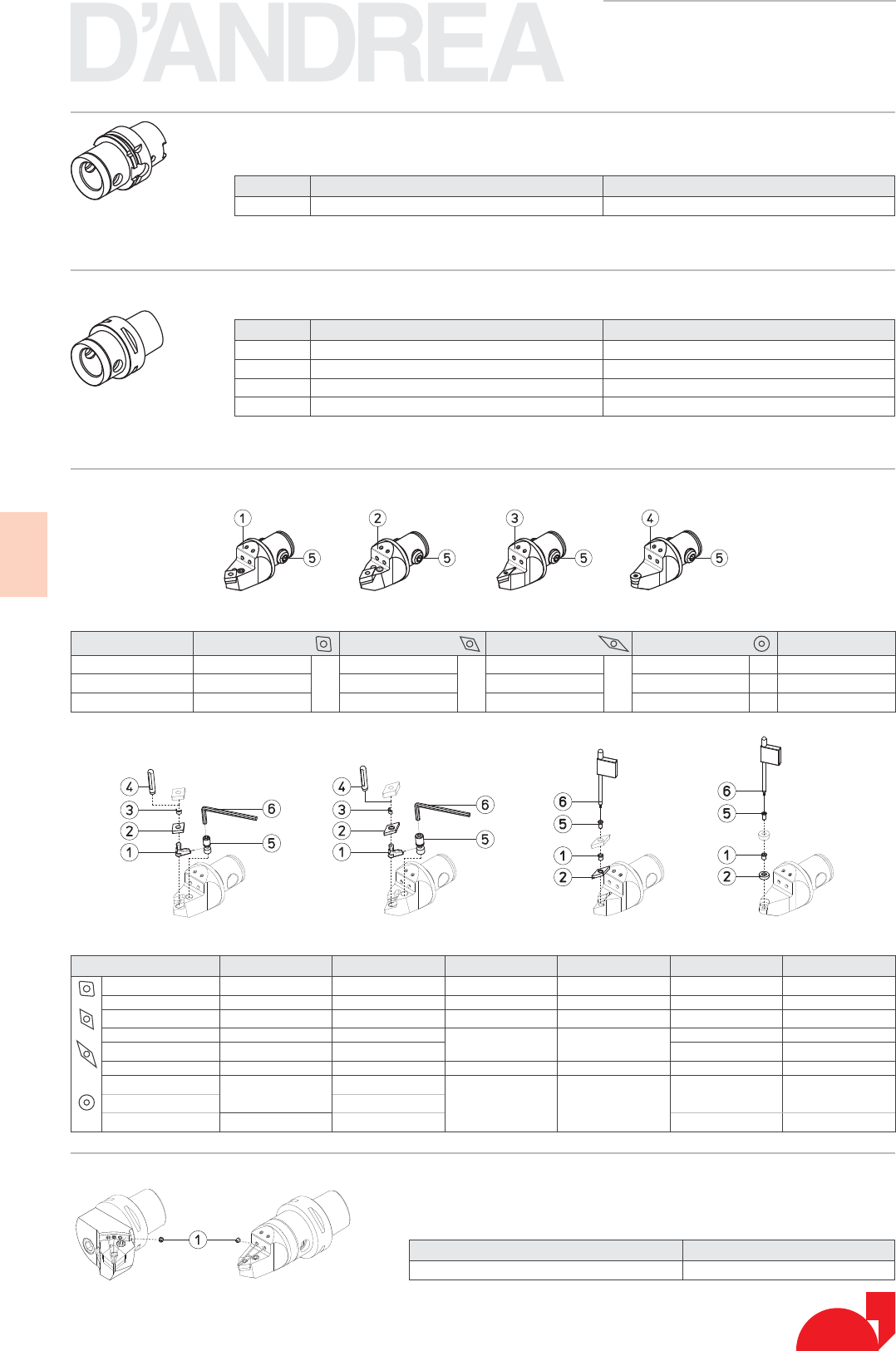
Task: Click the red D'Andrea logo mark at bottom right
Action: pyautogui.click(x=846, y=1321)
